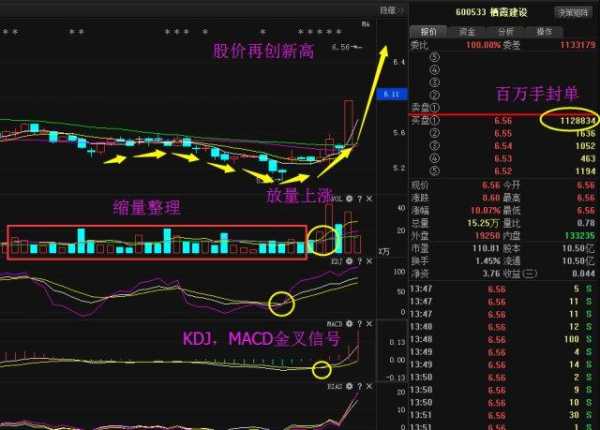Viewport: 600px width, 430px height.
Task: Select the 13:51 trade of 30 lots
Action: [501, 415]
